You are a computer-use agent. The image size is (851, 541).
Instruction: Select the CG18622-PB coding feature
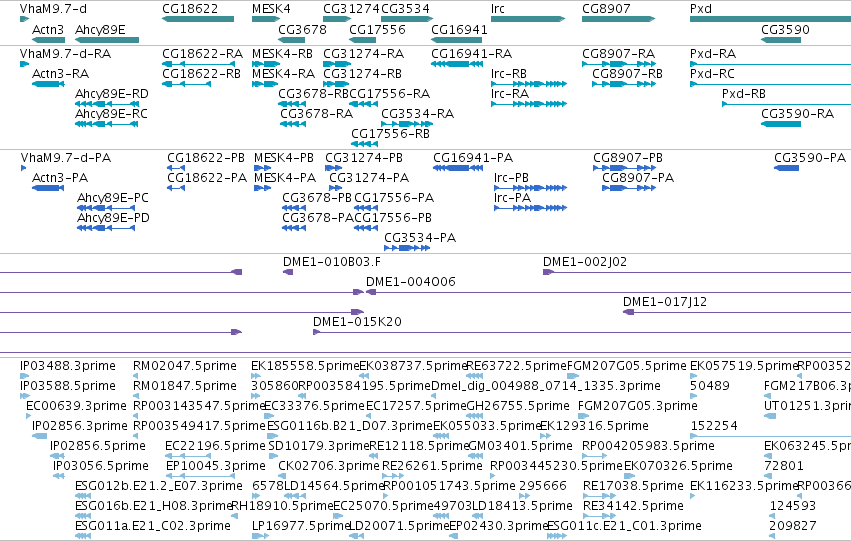pos(176,168)
